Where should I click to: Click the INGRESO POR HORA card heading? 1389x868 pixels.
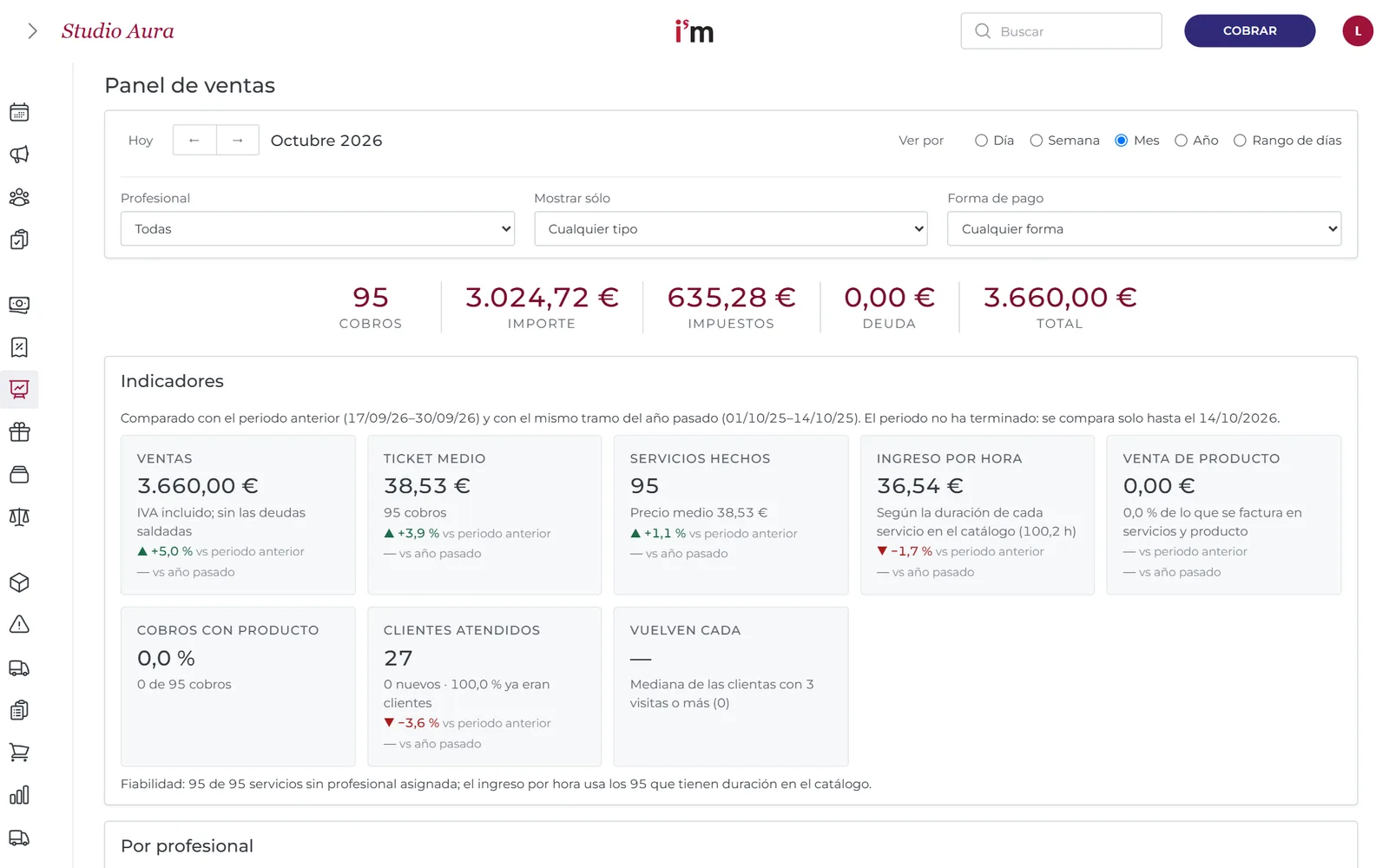tap(949, 458)
